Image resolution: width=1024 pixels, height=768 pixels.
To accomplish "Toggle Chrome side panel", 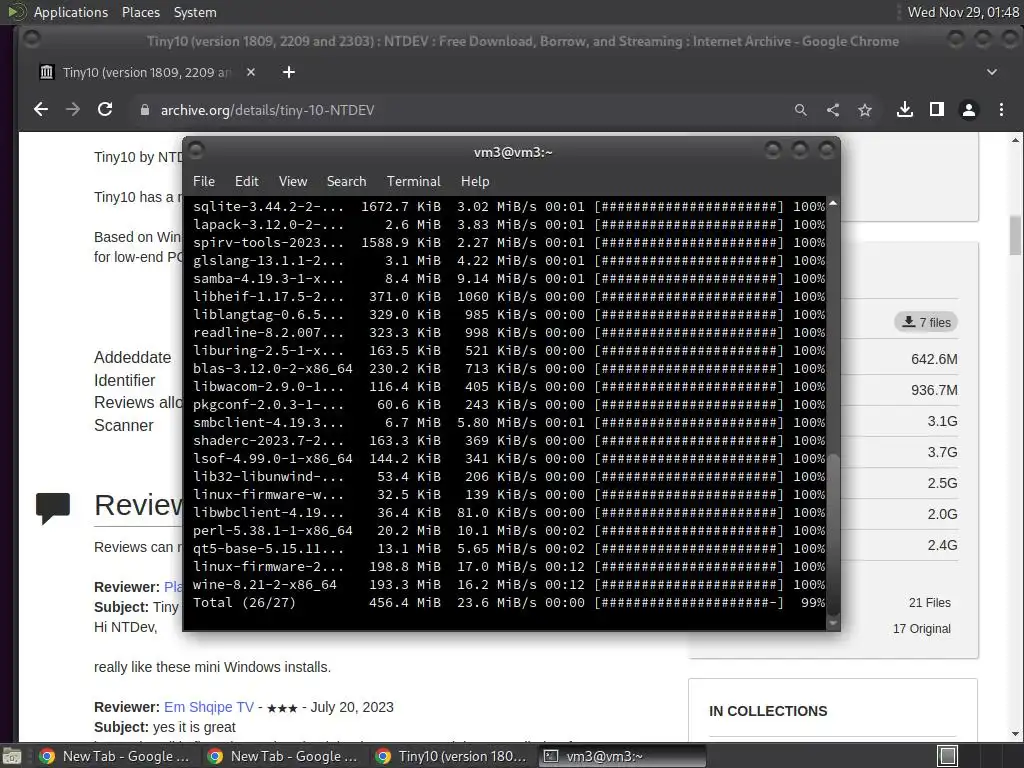I will point(936,110).
